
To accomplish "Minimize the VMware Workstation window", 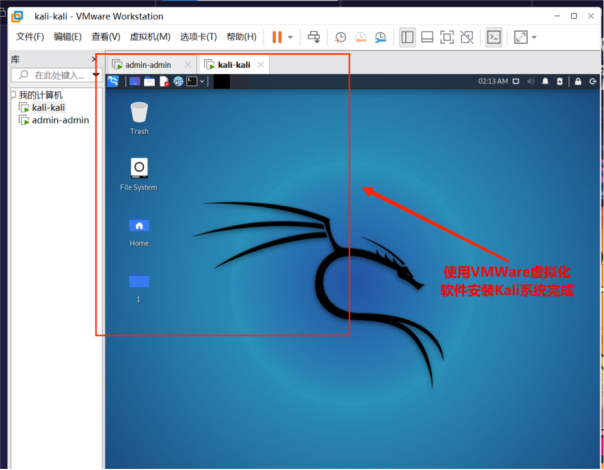I will coord(557,16).
